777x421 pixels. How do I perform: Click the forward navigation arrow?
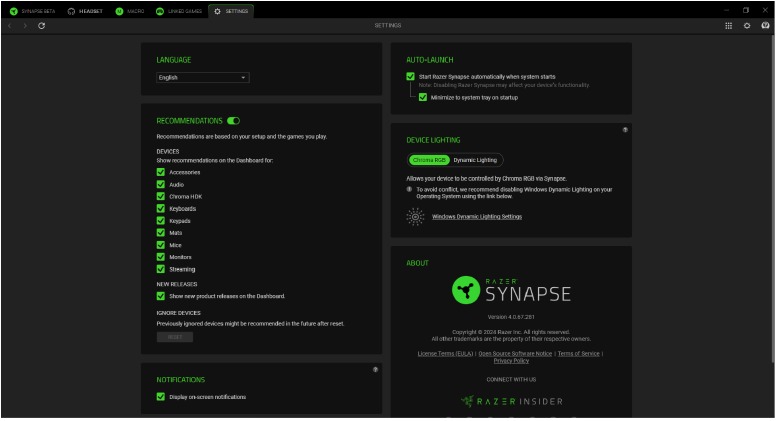coord(25,26)
